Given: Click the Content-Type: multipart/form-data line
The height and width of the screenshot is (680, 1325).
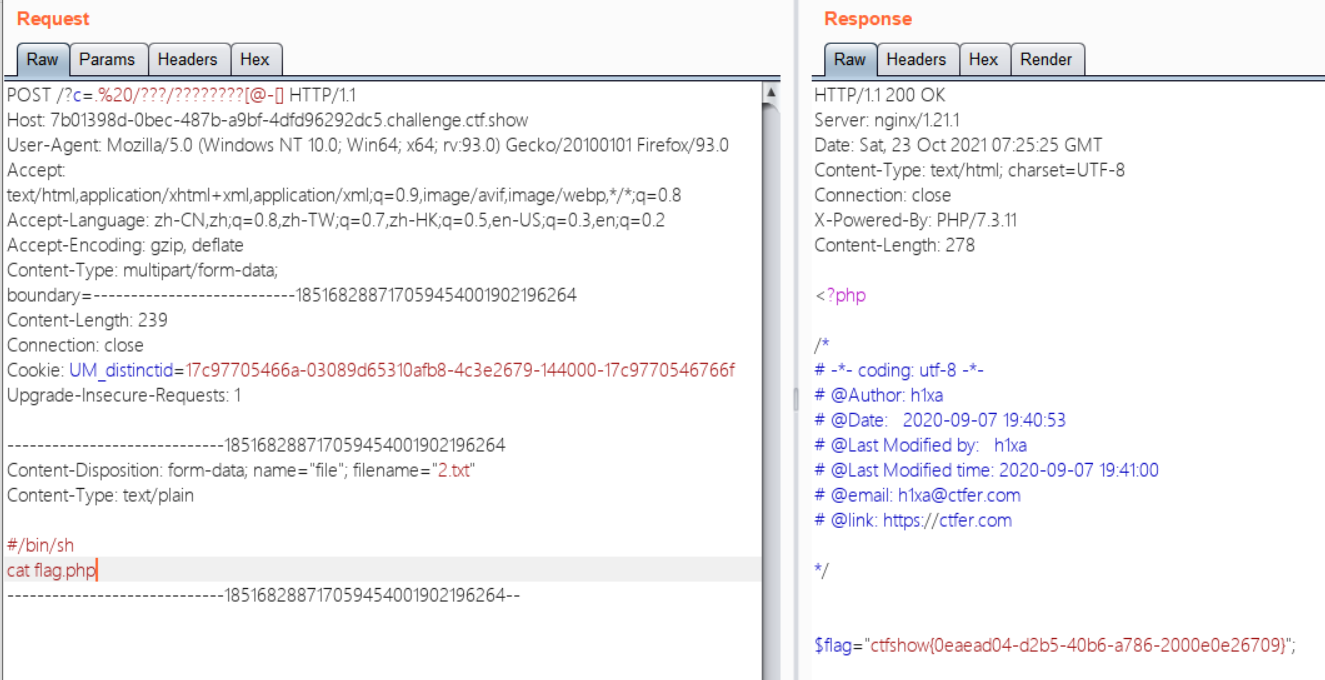Looking at the screenshot, I should click(142, 270).
